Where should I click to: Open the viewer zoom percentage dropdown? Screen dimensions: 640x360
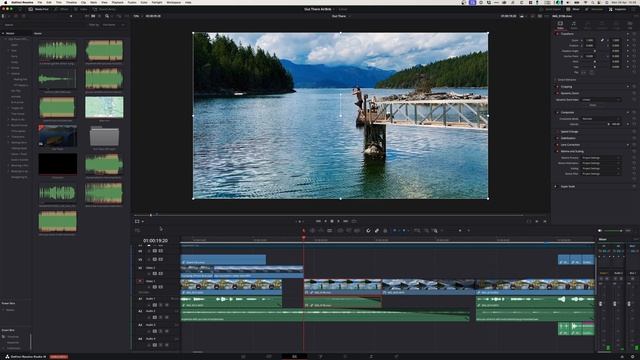click(137, 16)
